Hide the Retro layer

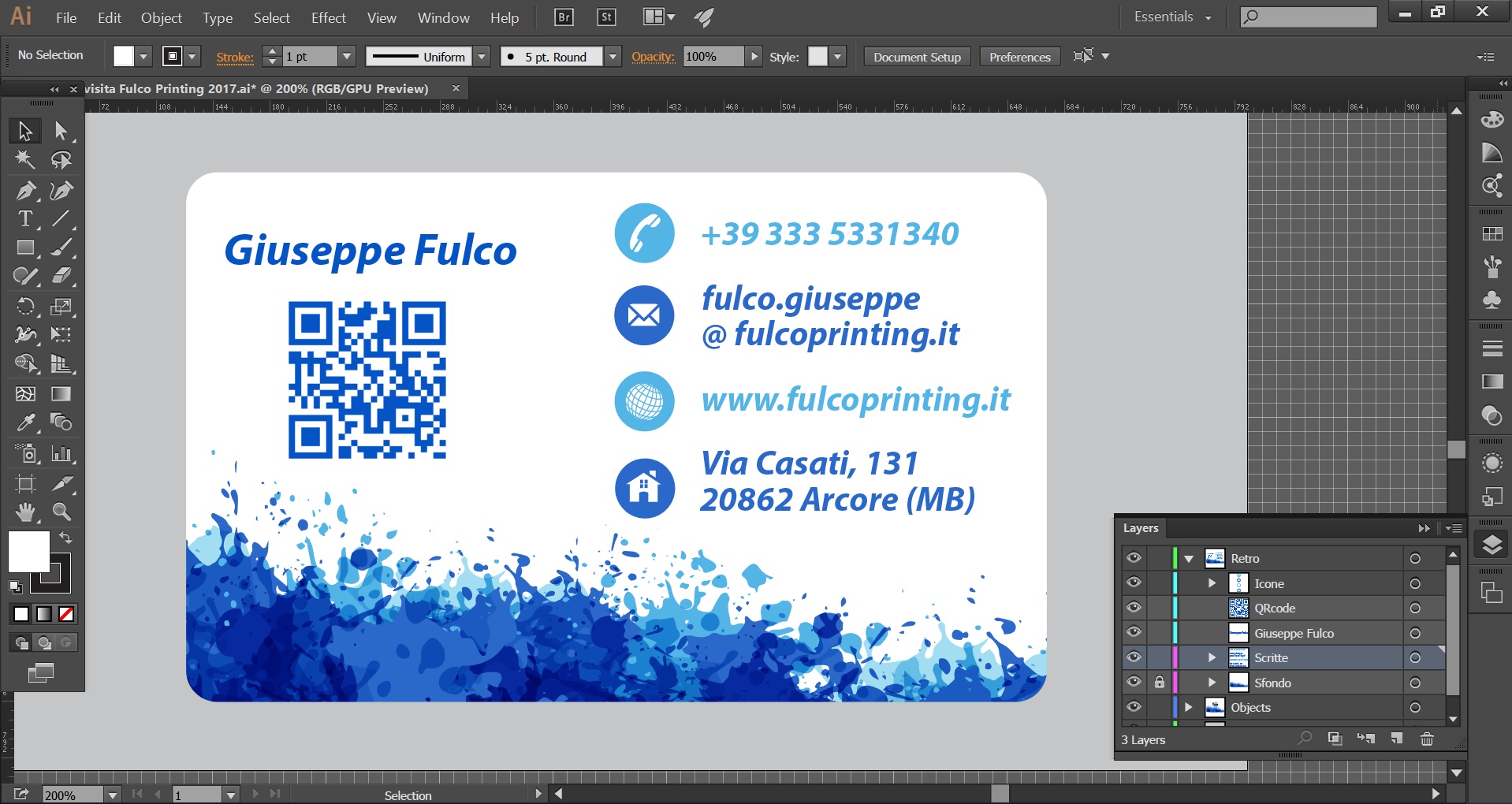tap(1134, 558)
